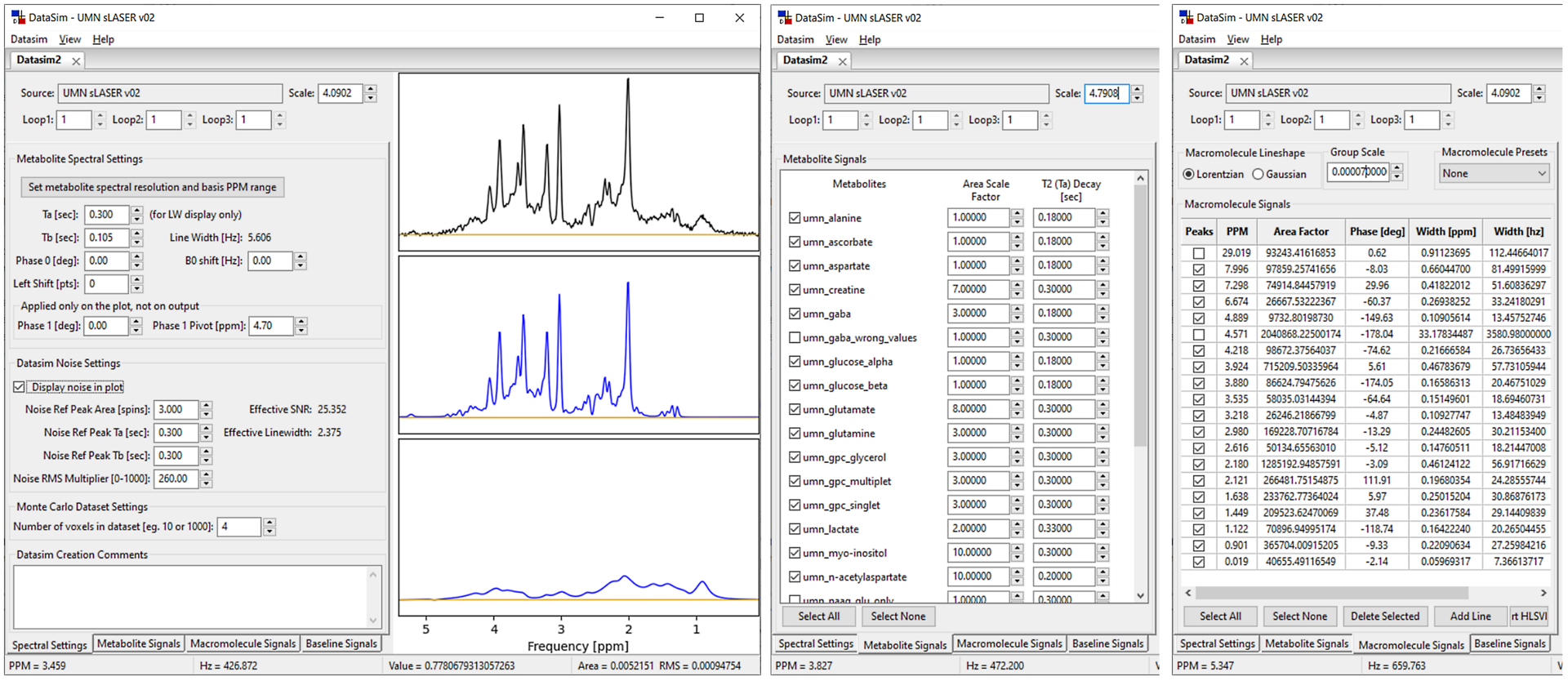
Task: Check macromolecule peak at 4.571 PPM
Action: point(1198,334)
